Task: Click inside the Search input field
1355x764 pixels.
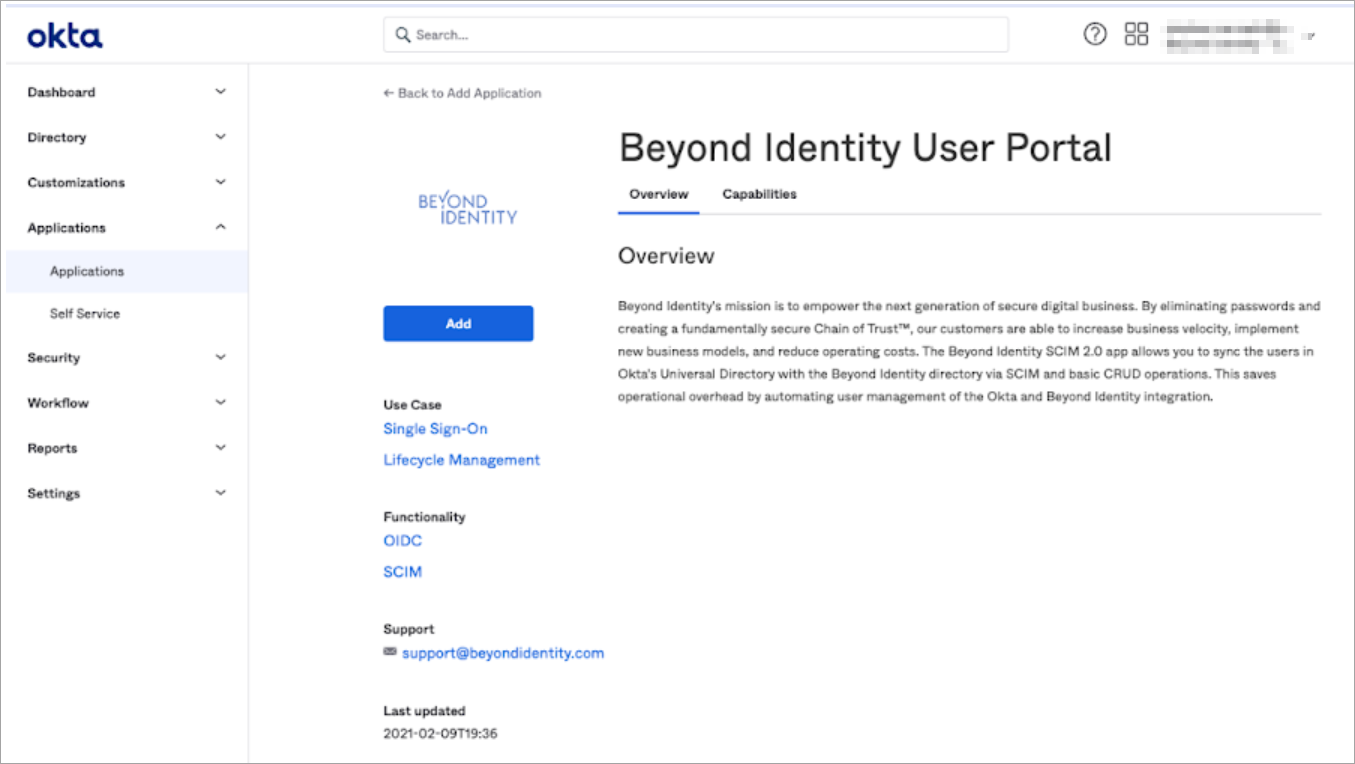Action: [600, 34]
